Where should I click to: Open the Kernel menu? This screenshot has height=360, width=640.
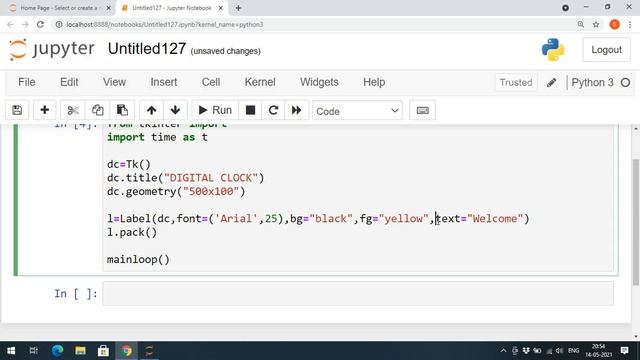[x=260, y=82]
